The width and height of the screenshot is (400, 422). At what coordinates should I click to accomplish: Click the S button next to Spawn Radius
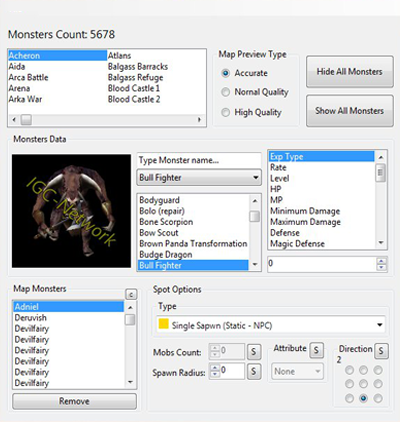click(254, 371)
